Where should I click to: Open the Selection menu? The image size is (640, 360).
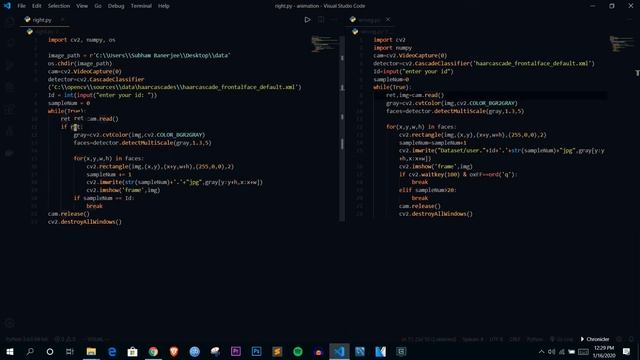pos(59,6)
